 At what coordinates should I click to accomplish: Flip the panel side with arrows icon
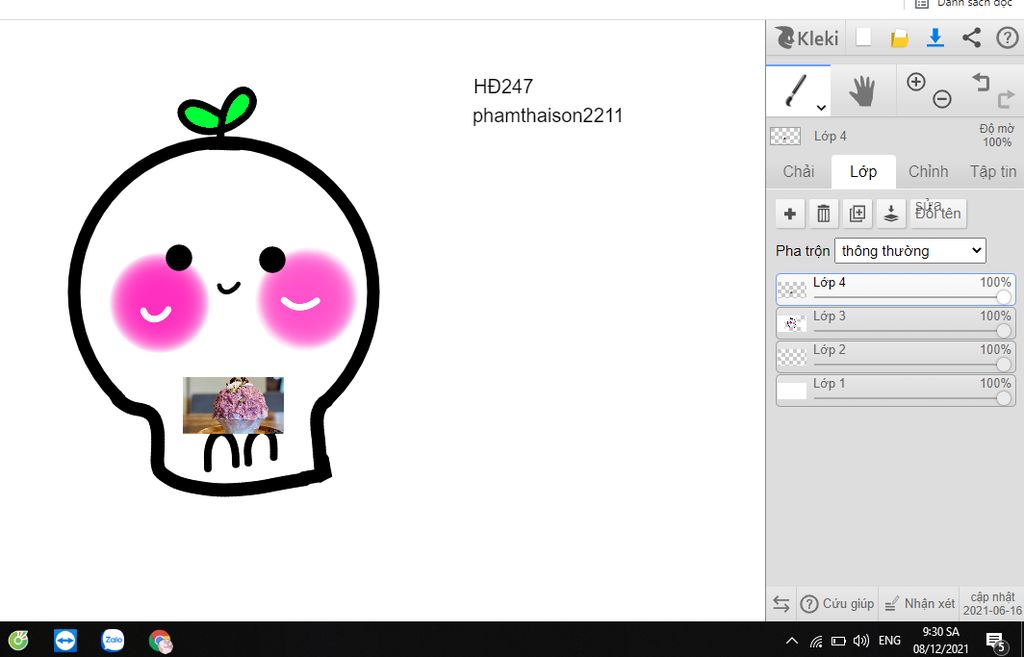781,604
